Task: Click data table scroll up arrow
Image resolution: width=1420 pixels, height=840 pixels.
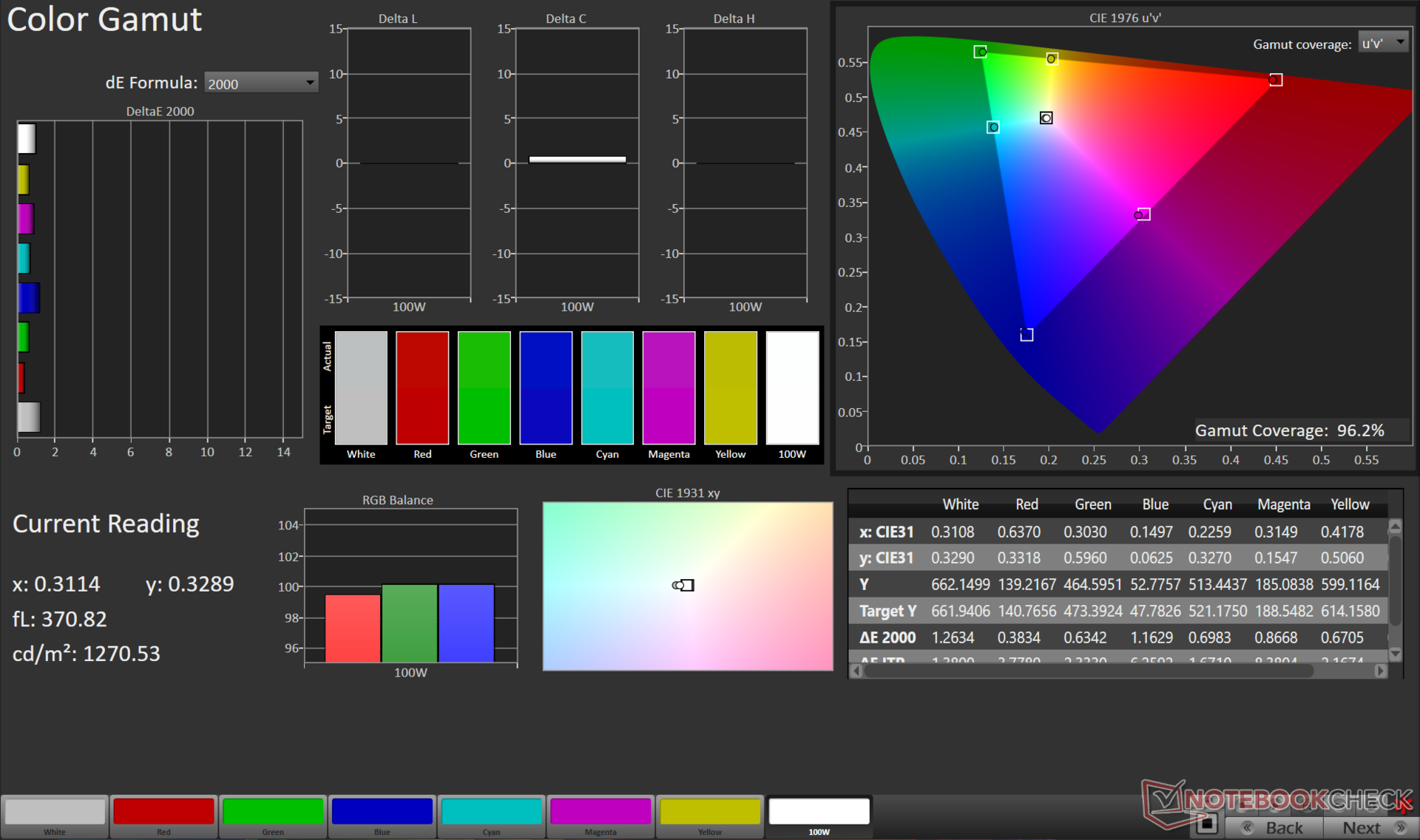Action: click(1395, 526)
